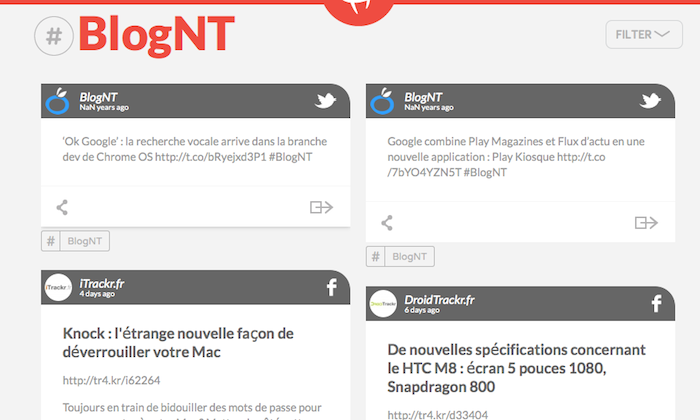Click BlogNT avatar on Play Kiosque tweet card

[383, 101]
